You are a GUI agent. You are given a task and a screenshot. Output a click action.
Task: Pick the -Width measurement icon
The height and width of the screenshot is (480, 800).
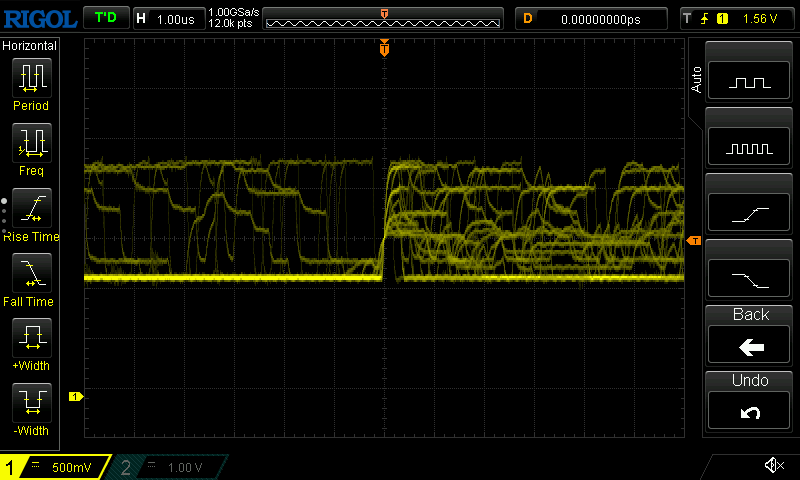point(31,408)
